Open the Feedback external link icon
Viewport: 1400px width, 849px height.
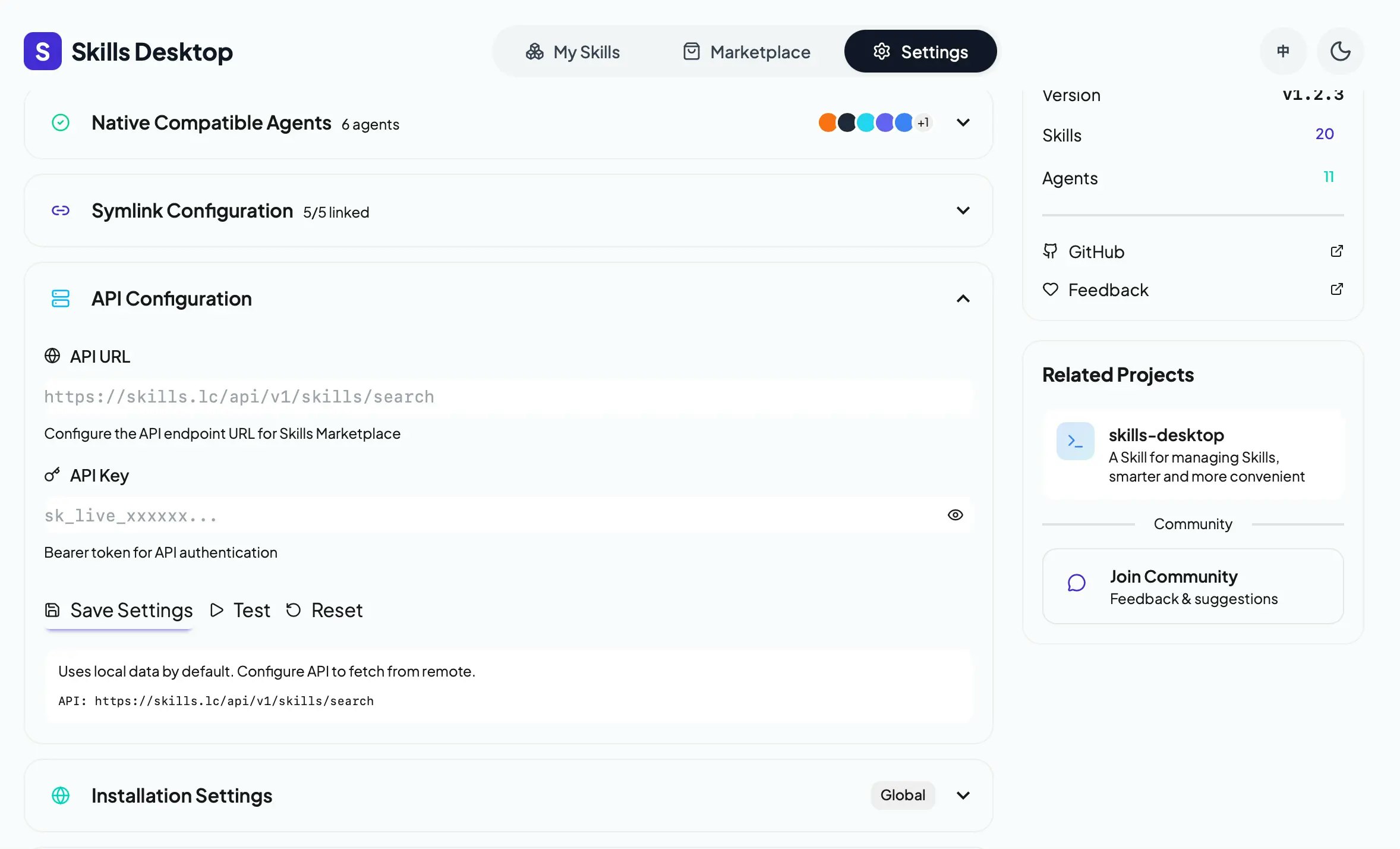1336,290
